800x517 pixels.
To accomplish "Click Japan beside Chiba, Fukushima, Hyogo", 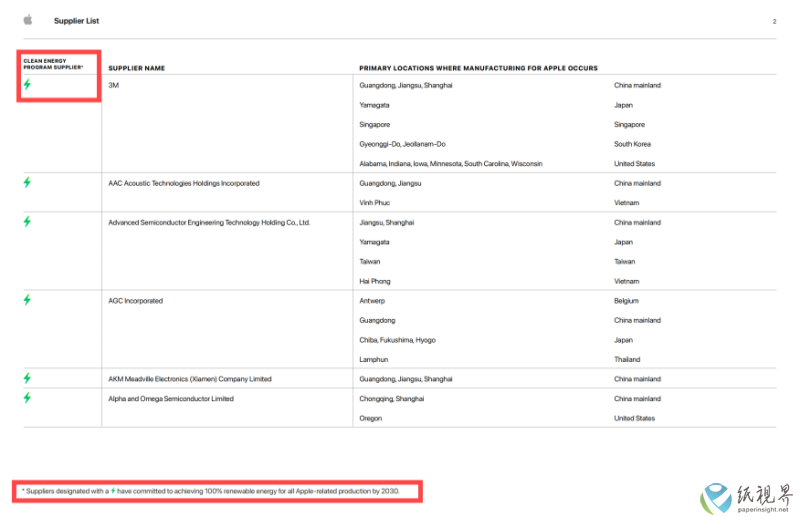I will click(623, 340).
